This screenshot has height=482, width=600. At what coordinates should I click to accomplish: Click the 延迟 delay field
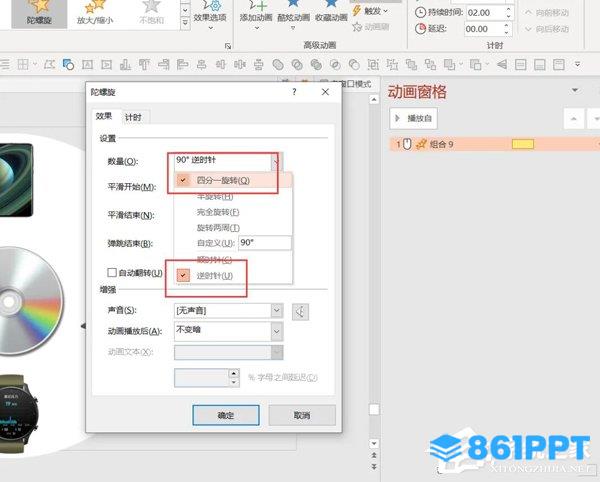coord(484,29)
